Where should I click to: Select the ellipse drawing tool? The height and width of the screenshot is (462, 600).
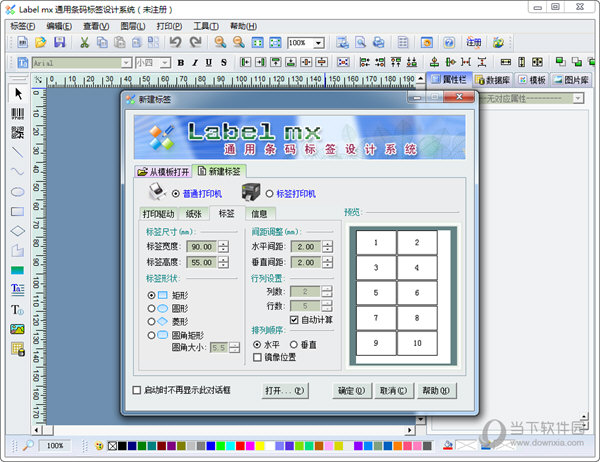point(18,192)
